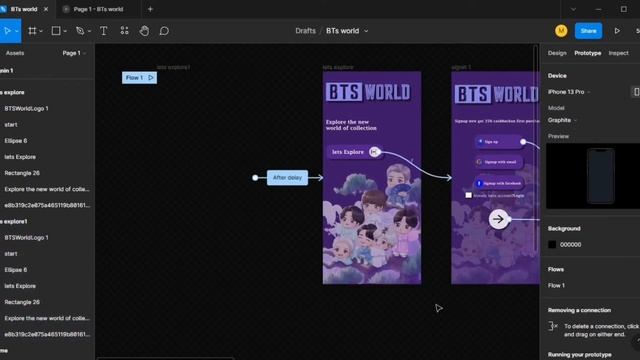Click the Flow 1 play icon on canvas

pos(151,78)
